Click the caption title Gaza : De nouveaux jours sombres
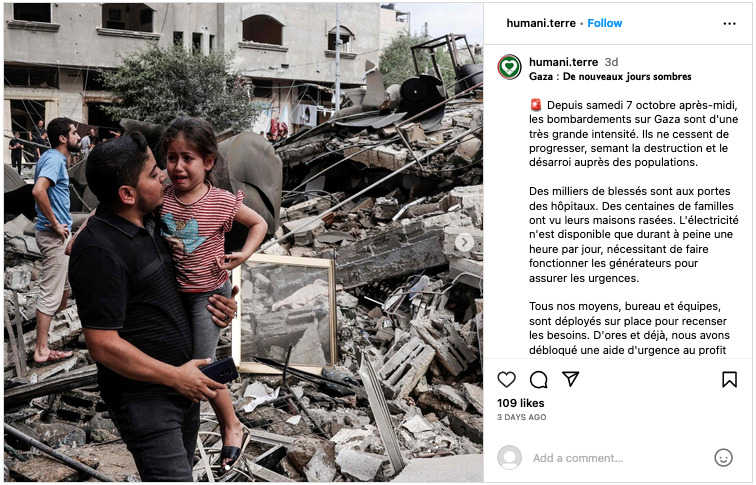 click(610, 77)
